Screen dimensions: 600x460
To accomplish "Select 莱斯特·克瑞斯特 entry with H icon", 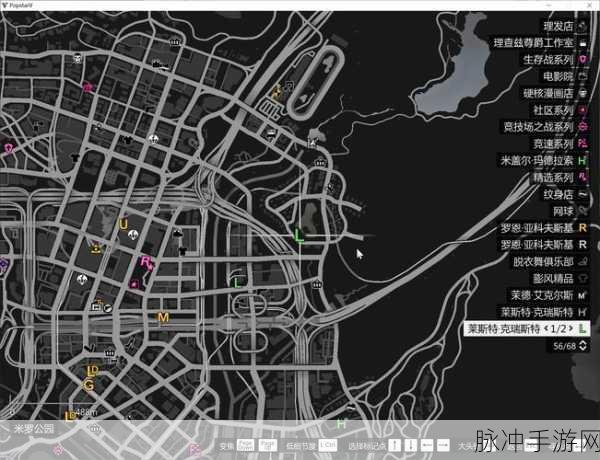I will (544, 312).
